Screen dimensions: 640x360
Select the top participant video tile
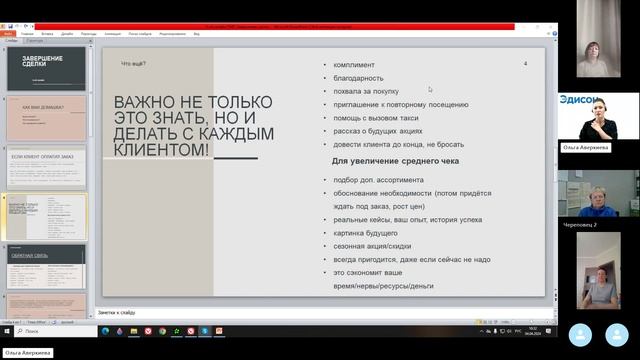(598, 38)
